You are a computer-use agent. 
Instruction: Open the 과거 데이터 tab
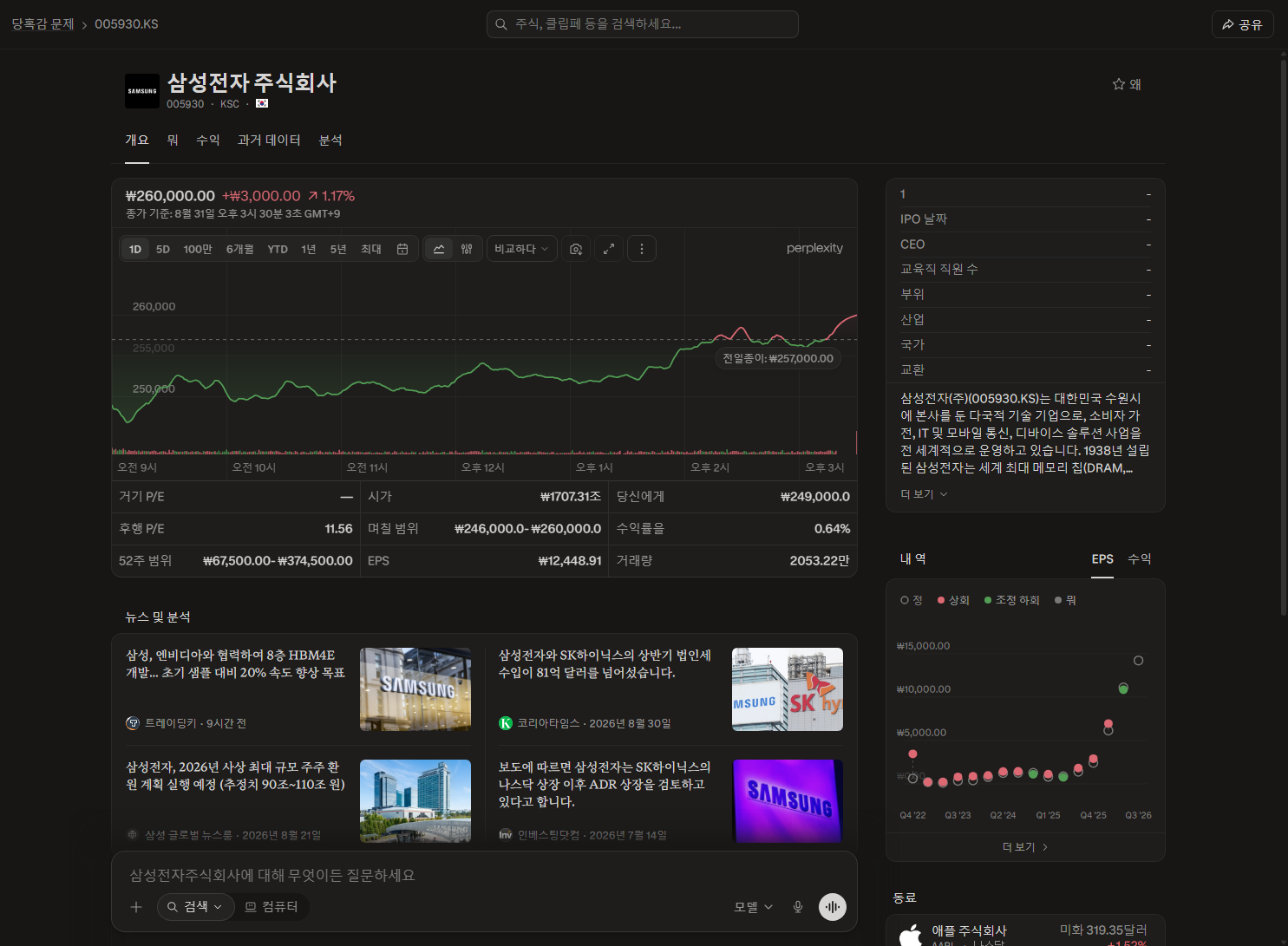[269, 140]
